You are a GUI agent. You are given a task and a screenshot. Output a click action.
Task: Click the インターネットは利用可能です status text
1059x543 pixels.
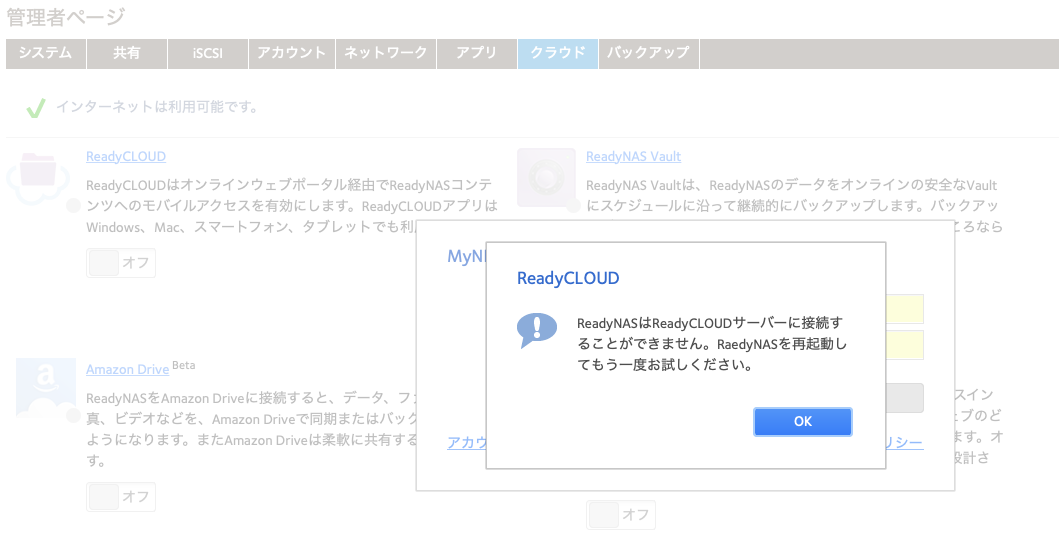click(157, 107)
